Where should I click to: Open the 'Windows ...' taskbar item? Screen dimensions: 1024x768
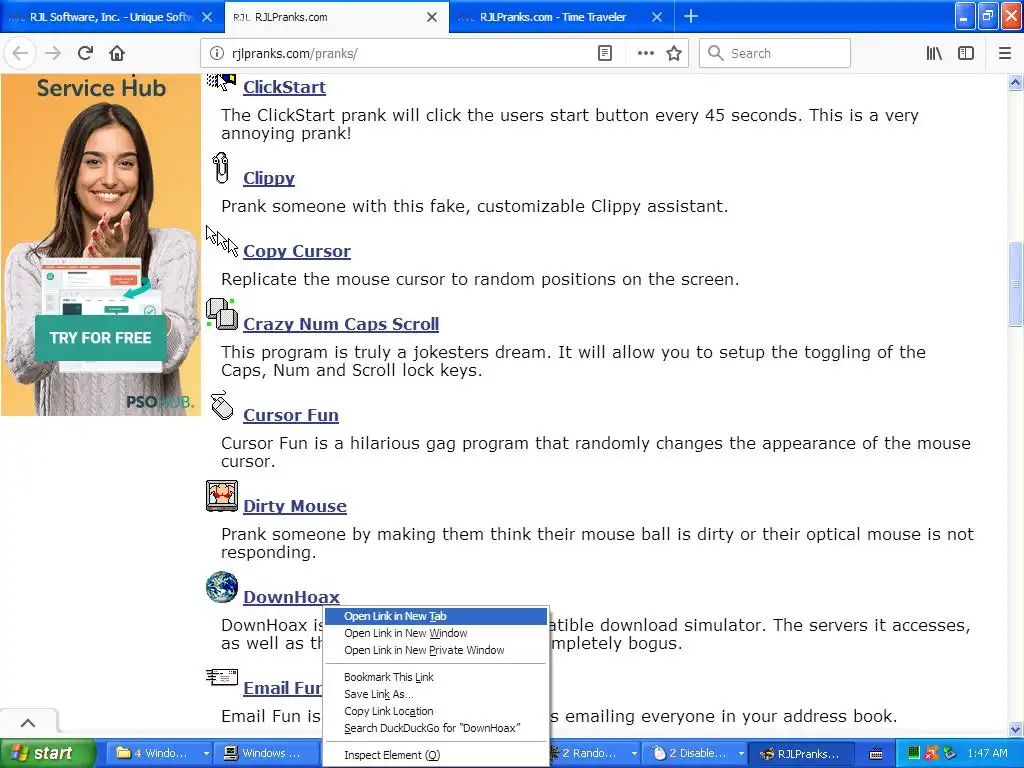pyautogui.click(x=268, y=753)
